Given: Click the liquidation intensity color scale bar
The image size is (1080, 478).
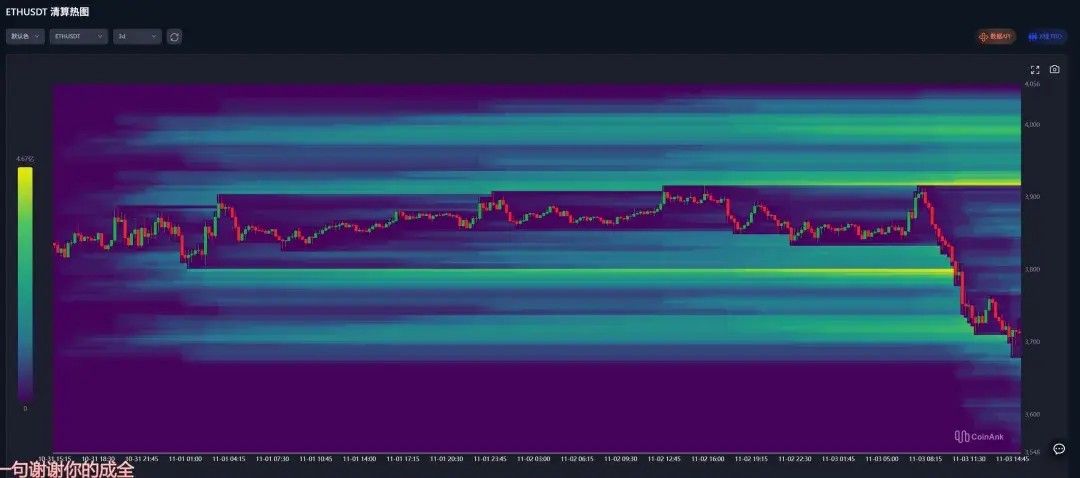Looking at the screenshot, I should click(x=25, y=284).
